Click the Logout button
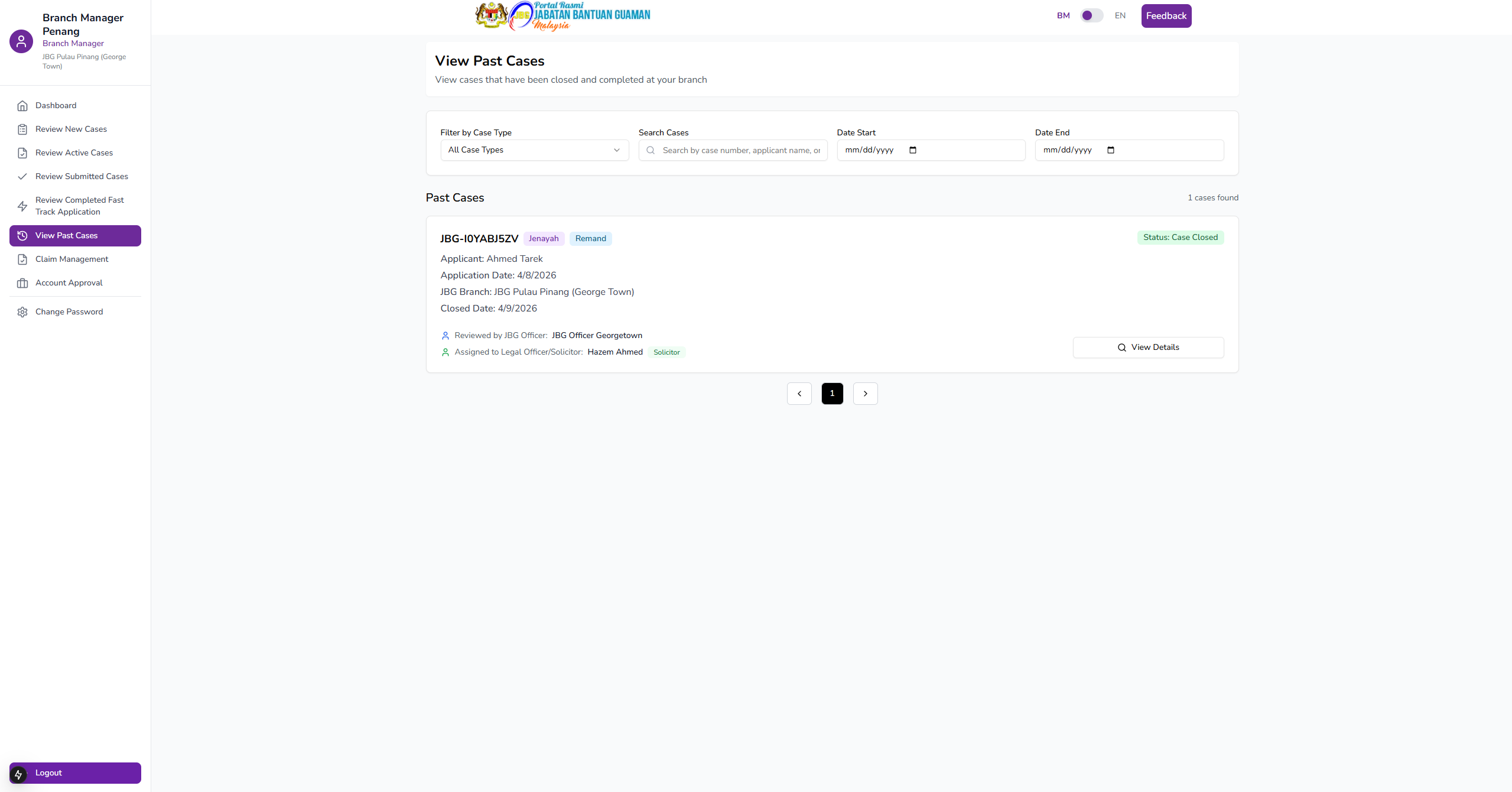This screenshot has height=792, width=1512. click(75, 773)
